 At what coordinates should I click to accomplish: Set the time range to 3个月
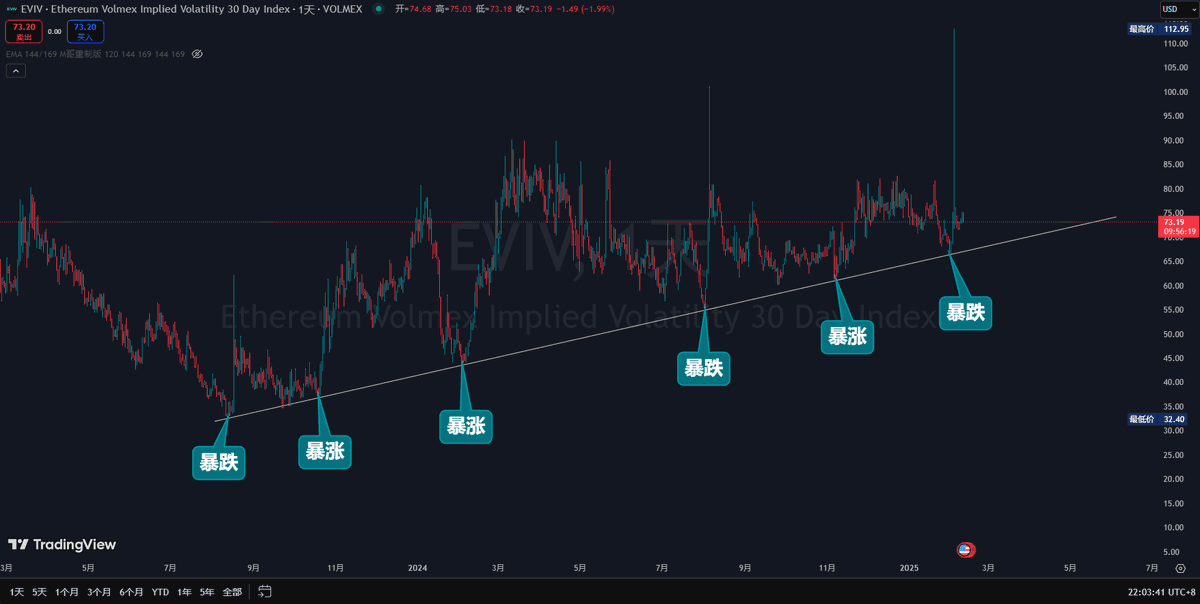(99, 592)
